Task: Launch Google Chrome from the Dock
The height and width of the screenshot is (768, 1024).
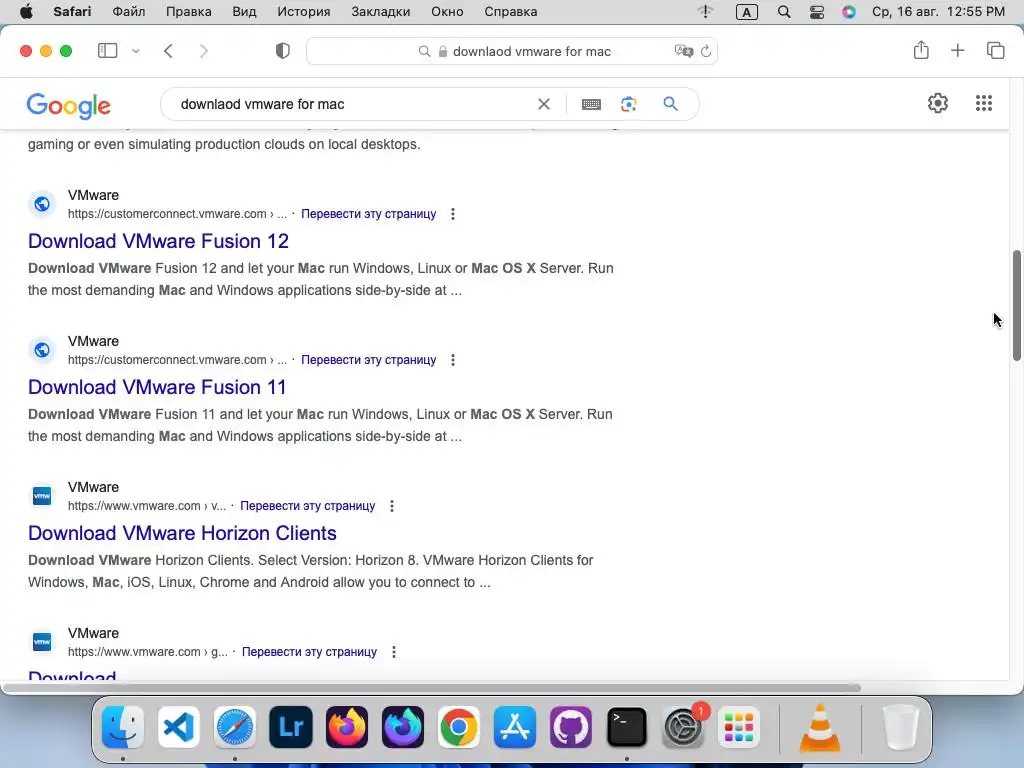Action: pyautogui.click(x=458, y=727)
